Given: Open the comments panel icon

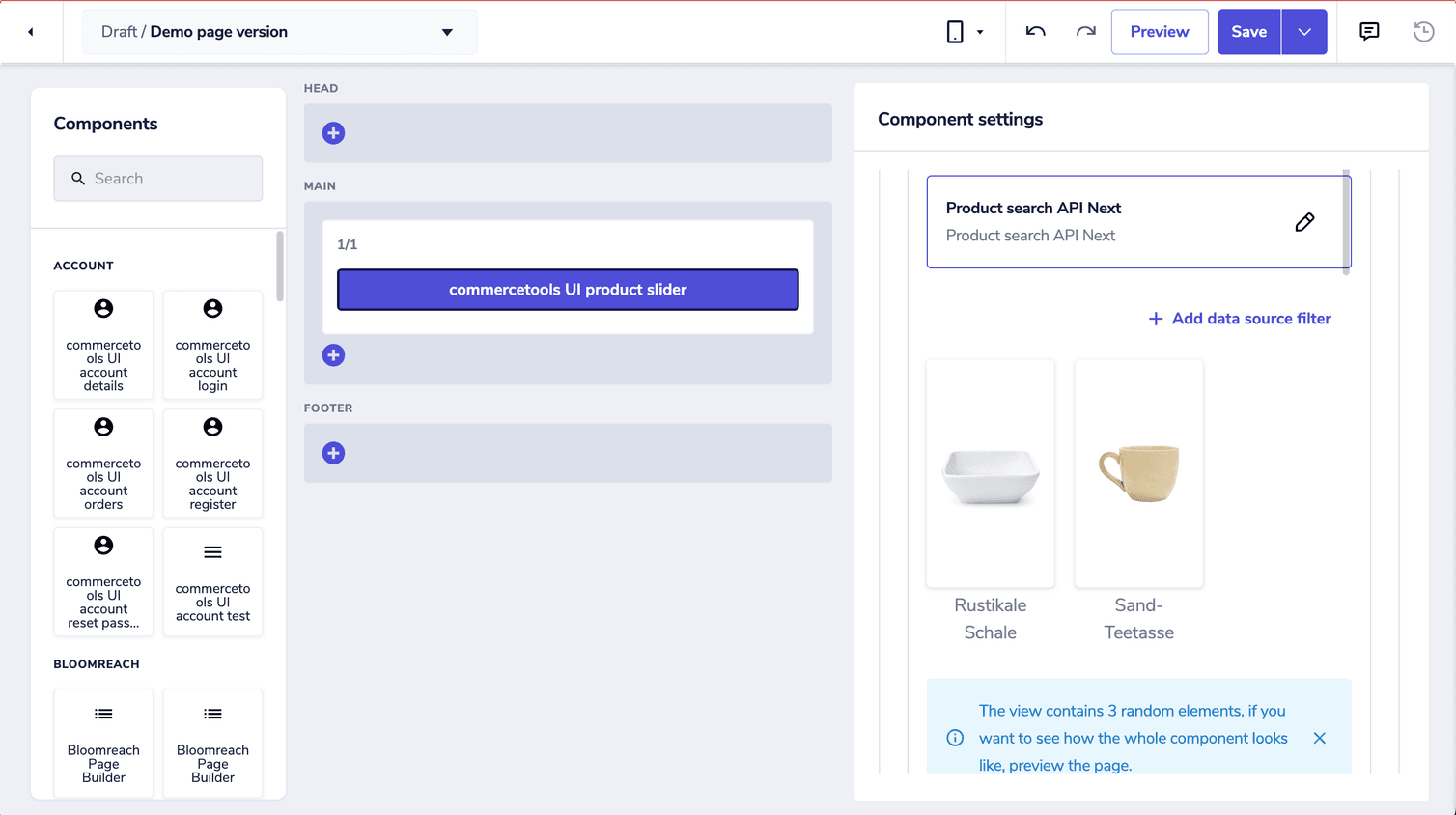Looking at the screenshot, I should tap(1368, 31).
